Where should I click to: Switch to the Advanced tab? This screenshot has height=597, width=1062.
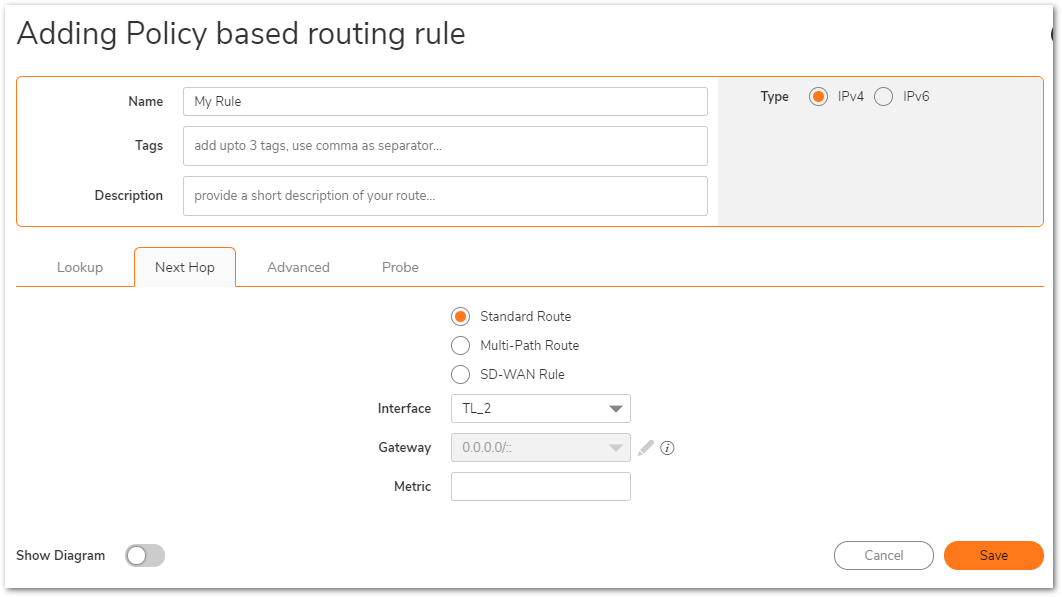pos(298,268)
